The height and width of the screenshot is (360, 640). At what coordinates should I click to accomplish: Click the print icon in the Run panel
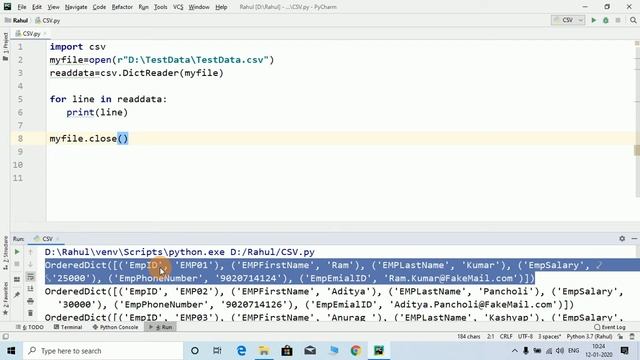(30, 301)
